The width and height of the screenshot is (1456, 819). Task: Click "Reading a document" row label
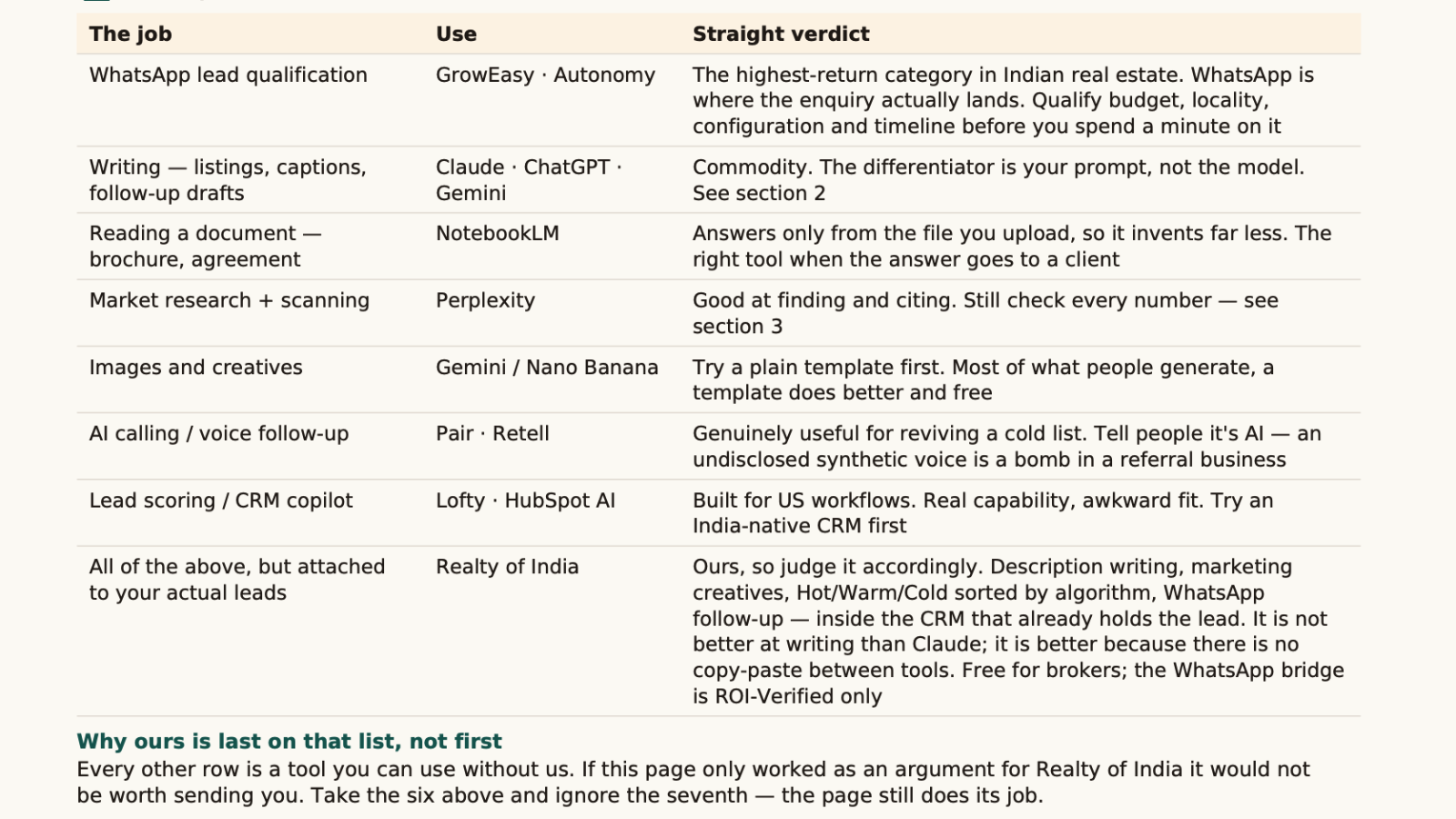pyautogui.click(x=205, y=246)
